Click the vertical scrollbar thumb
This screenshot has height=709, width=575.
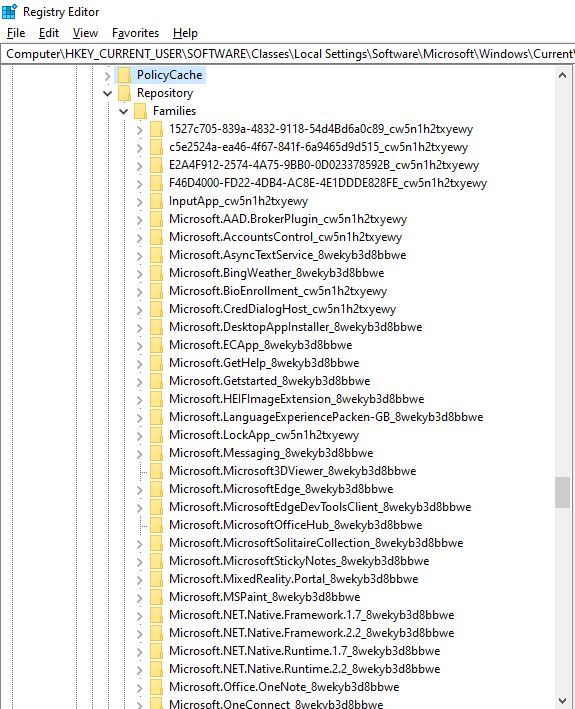[x=562, y=492]
